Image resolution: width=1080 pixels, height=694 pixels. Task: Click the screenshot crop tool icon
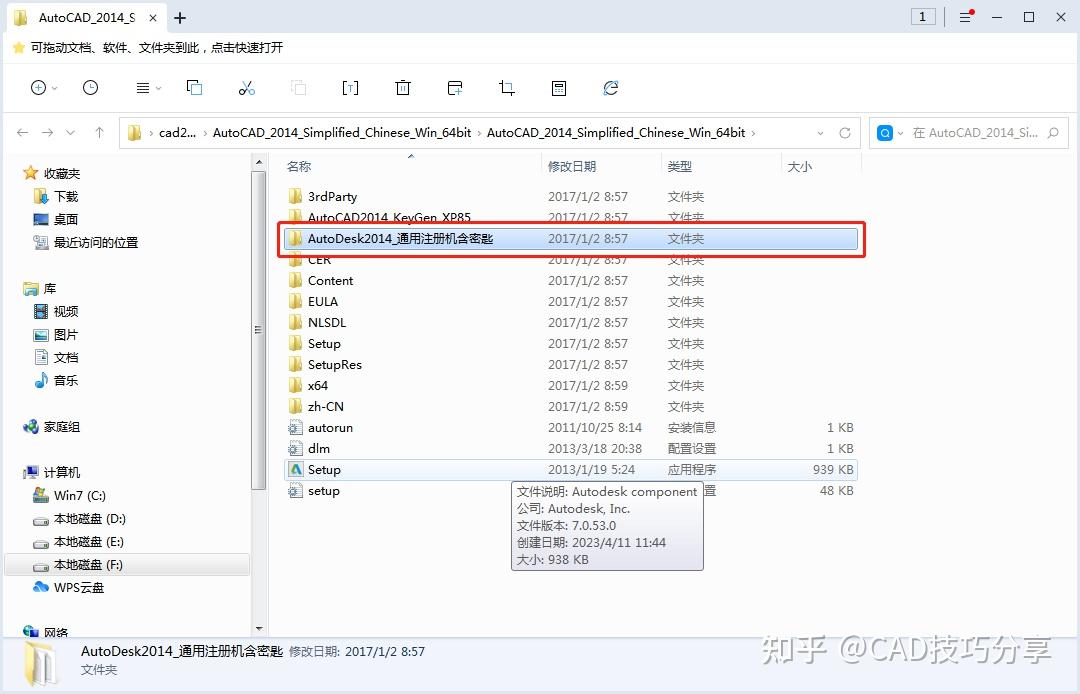(507, 87)
